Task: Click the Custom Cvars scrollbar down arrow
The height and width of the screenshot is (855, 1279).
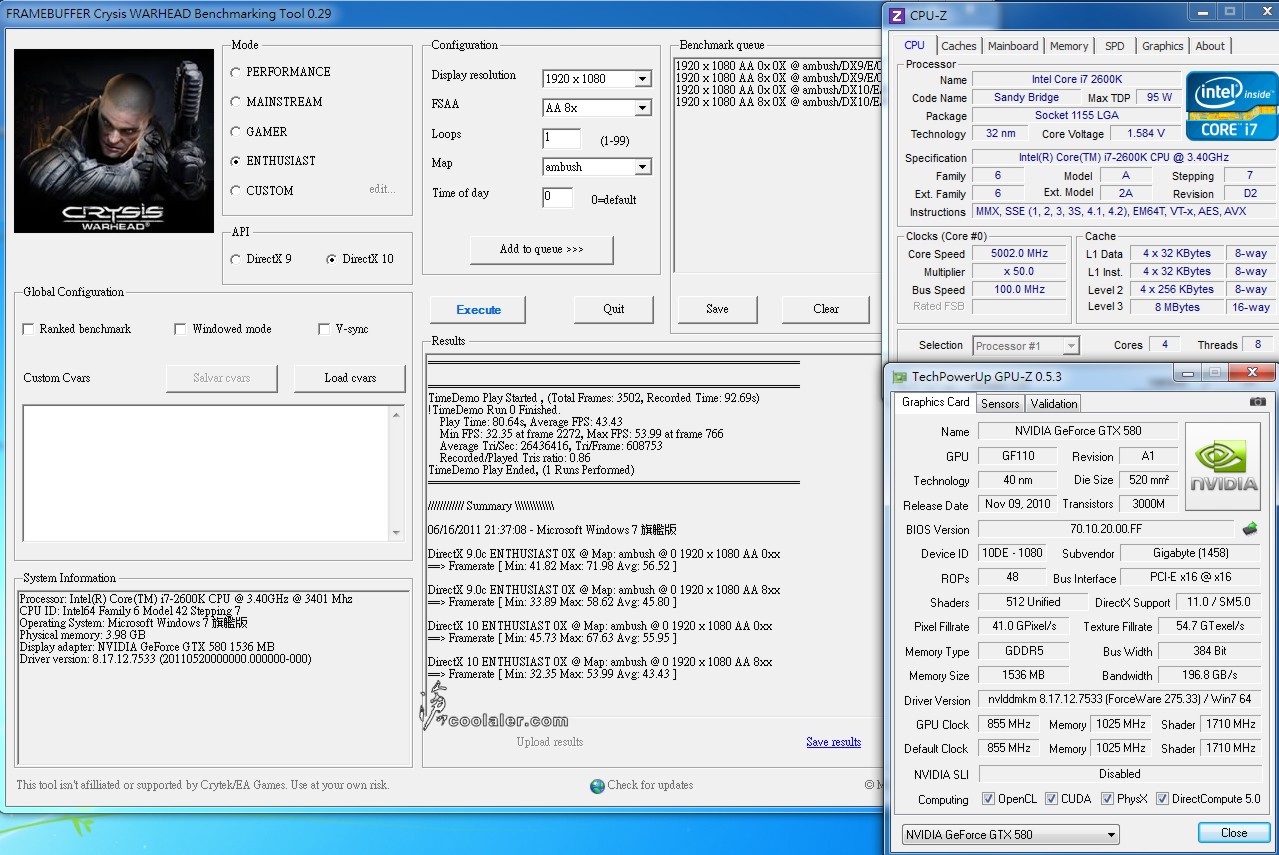Action: tap(396, 533)
